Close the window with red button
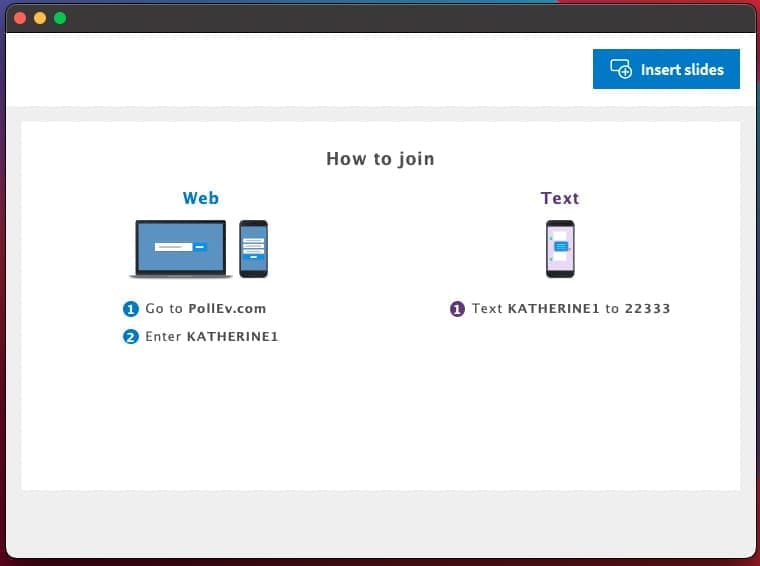 tap(20, 18)
